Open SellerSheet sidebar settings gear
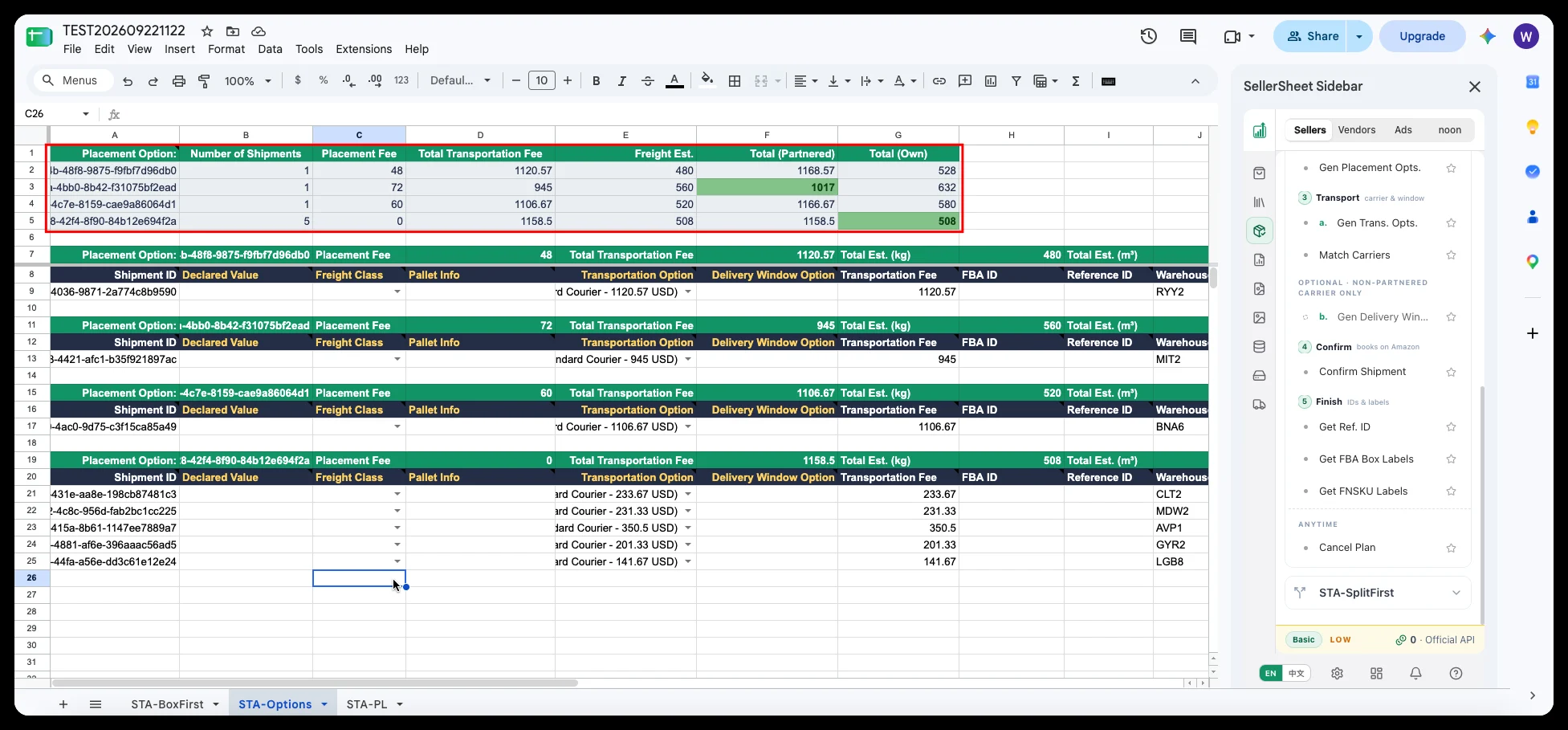The width and height of the screenshot is (1568, 730). point(1337,674)
